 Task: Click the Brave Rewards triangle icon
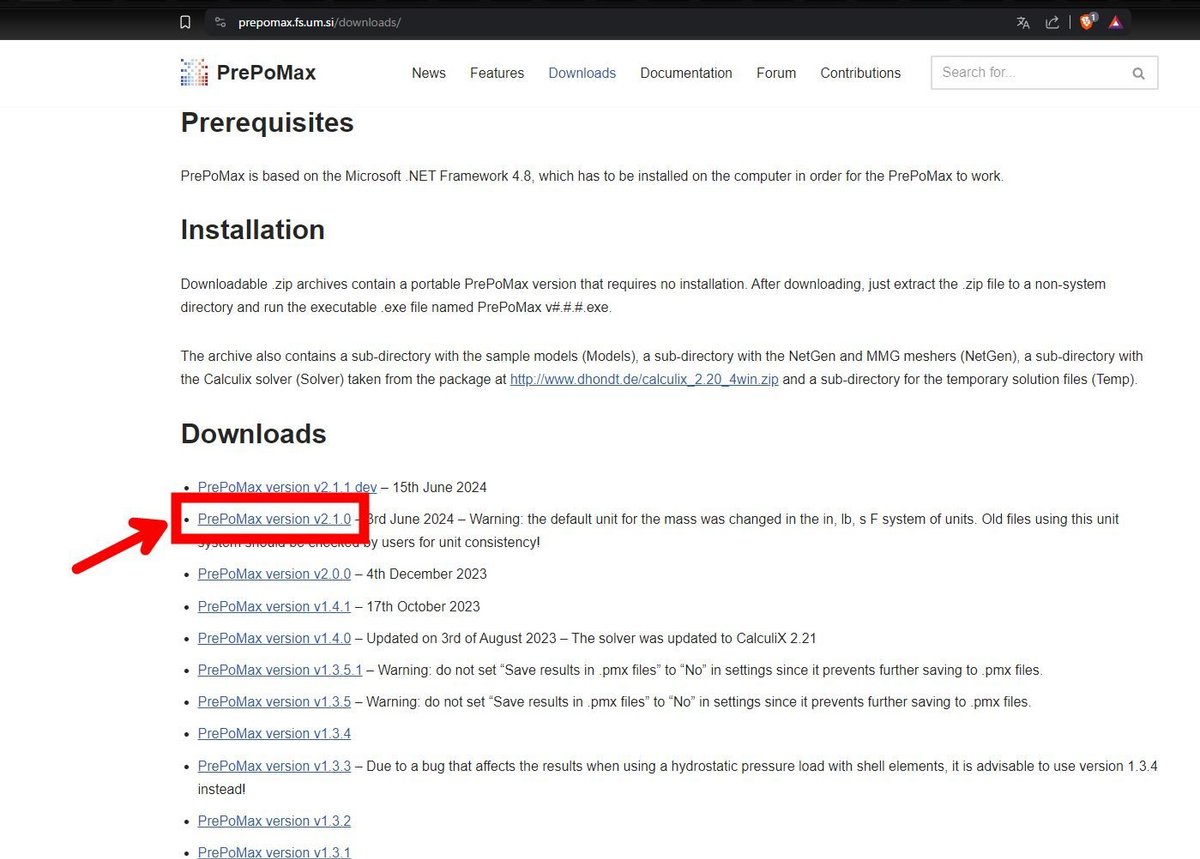pos(1115,22)
